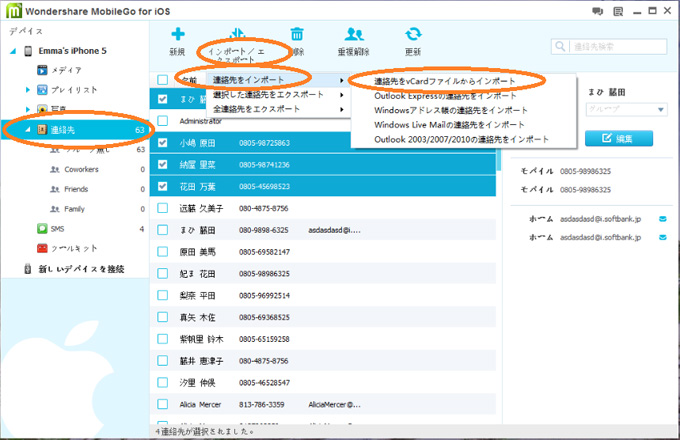The height and width of the screenshot is (440, 680).
Task: Click the 編集 edit button
Action: [618, 138]
